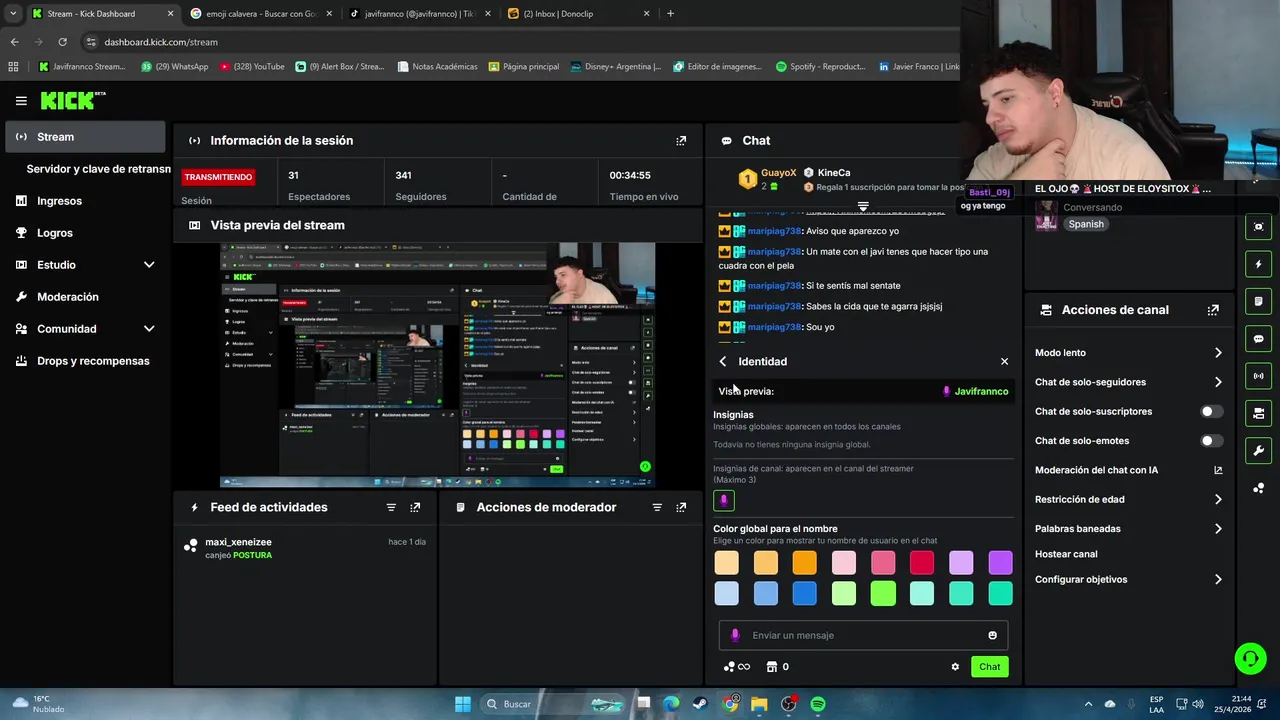Pop out the Acciones de moderador panel
The image size is (1280, 720).
tap(681, 508)
